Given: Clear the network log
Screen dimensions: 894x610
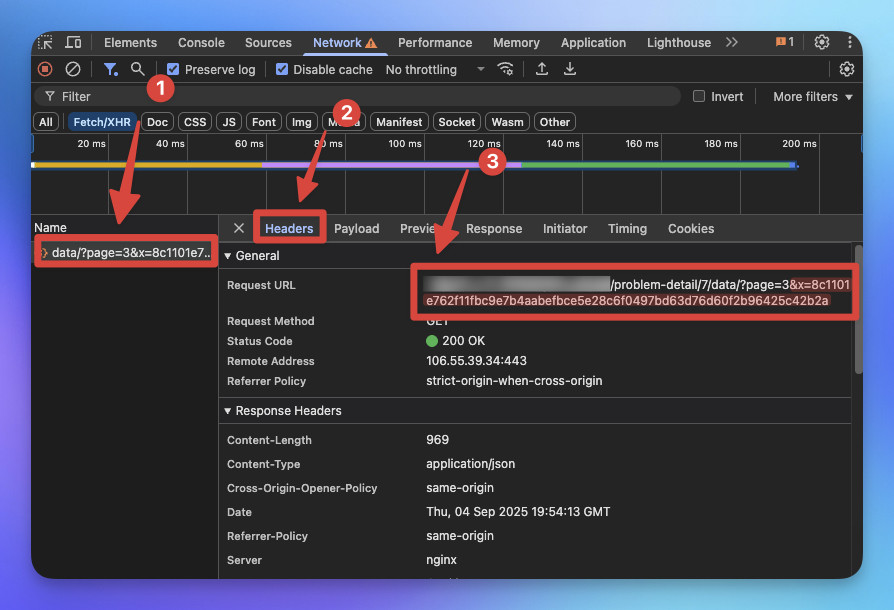Looking at the screenshot, I should 73,70.
